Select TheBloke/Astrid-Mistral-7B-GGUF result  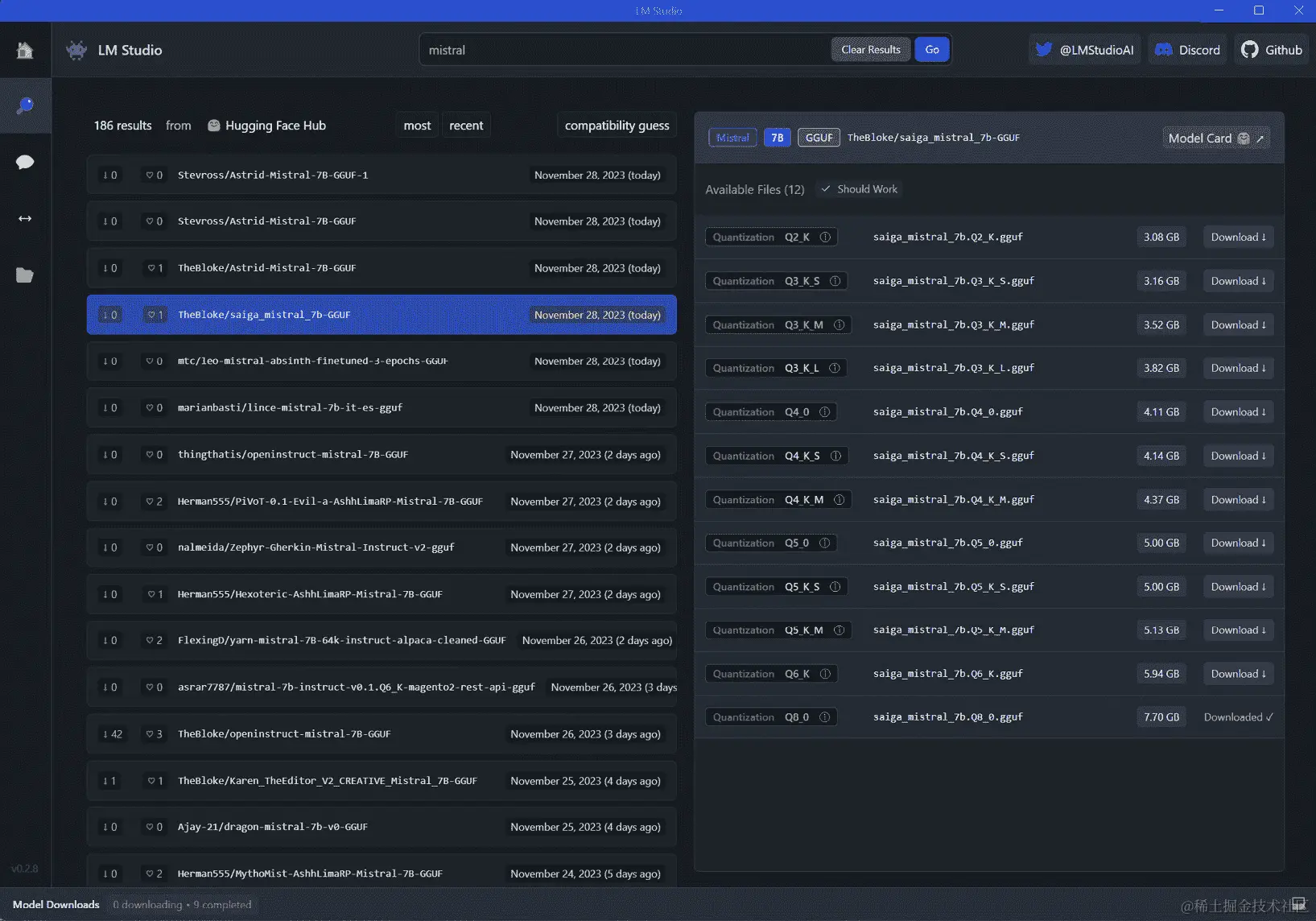[x=382, y=268]
